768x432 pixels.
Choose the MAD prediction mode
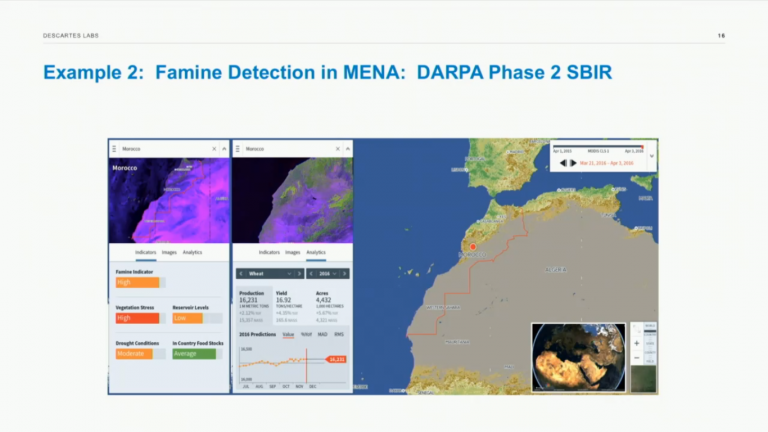pyautogui.click(x=322, y=335)
